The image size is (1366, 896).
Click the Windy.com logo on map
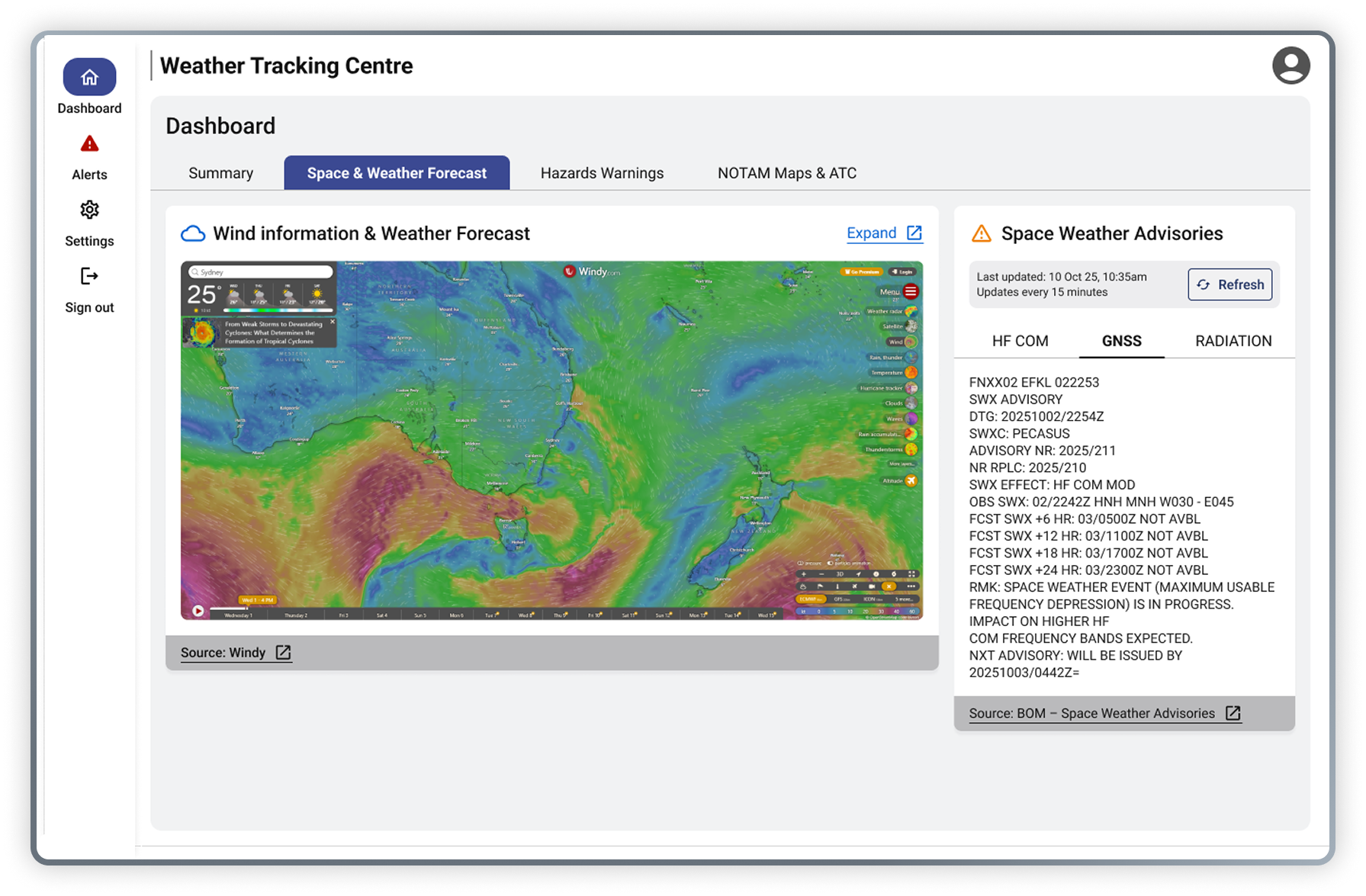click(x=593, y=271)
